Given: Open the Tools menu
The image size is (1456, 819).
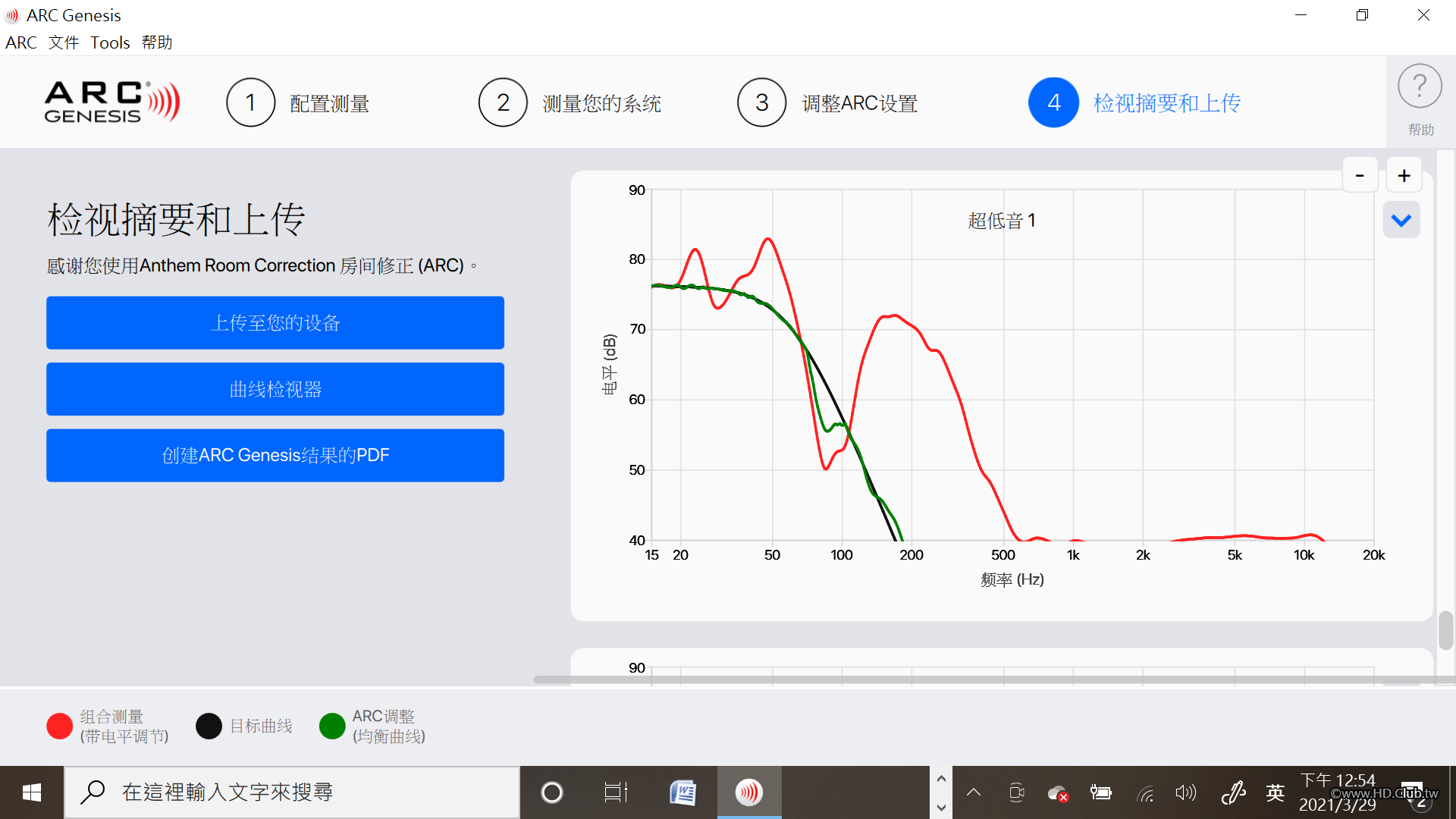Looking at the screenshot, I should pos(110,42).
